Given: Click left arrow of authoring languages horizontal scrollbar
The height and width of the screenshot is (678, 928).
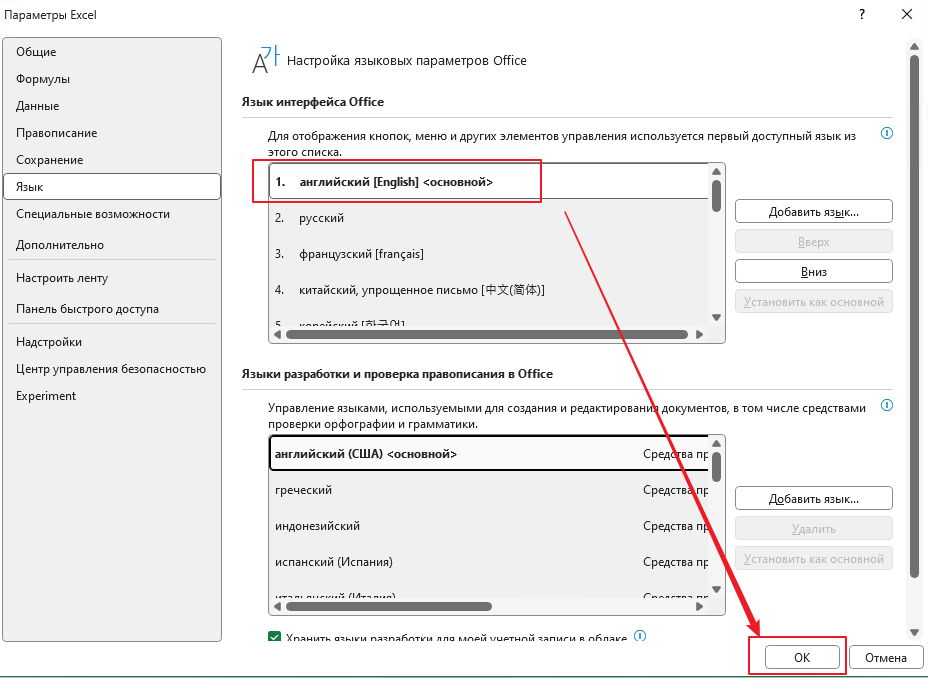Looking at the screenshot, I should 278,606.
